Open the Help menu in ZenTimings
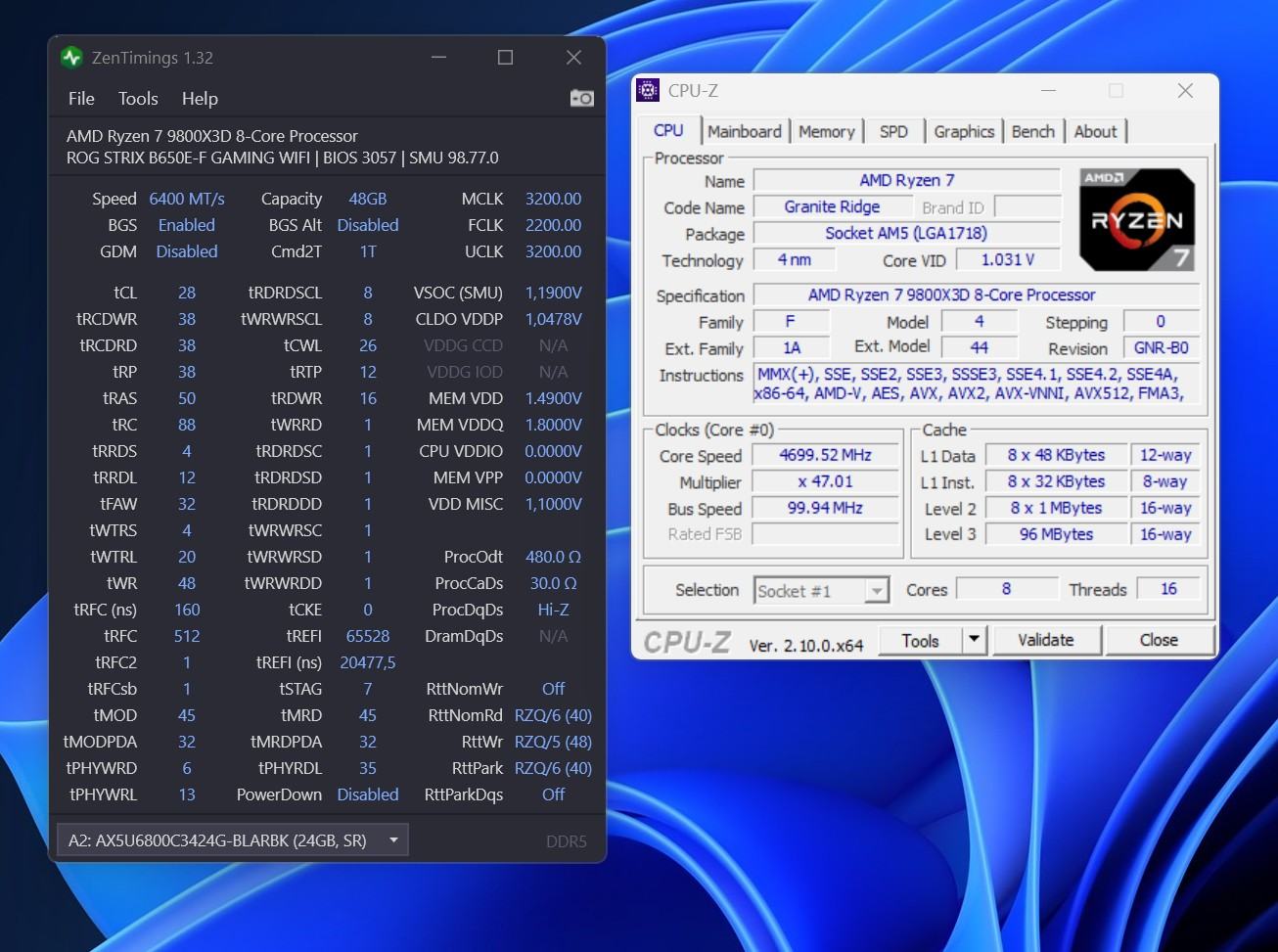The height and width of the screenshot is (952, 1278). point(200,99)
